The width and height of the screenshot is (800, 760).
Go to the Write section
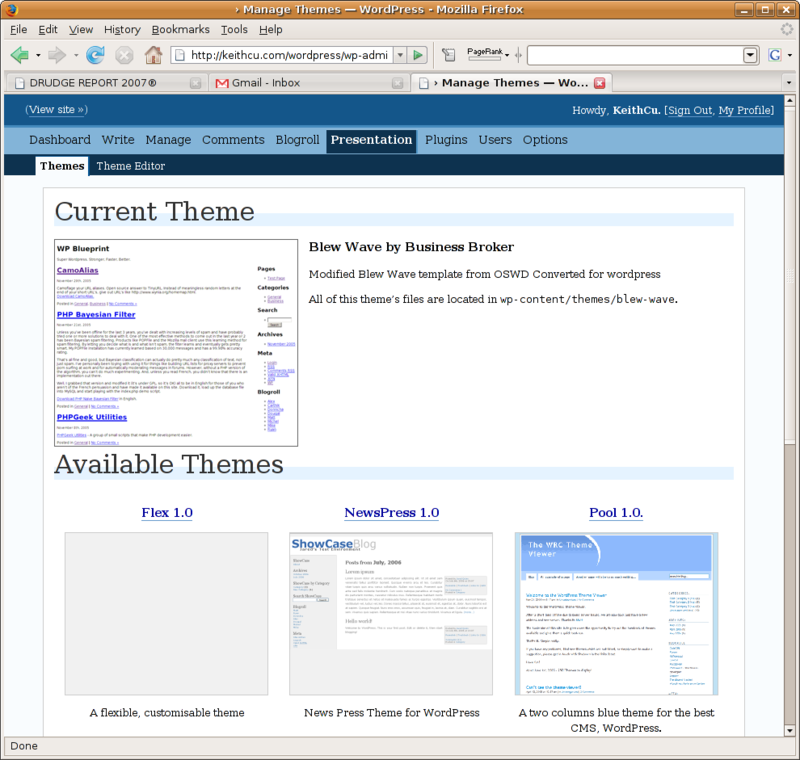pos(118,140)
